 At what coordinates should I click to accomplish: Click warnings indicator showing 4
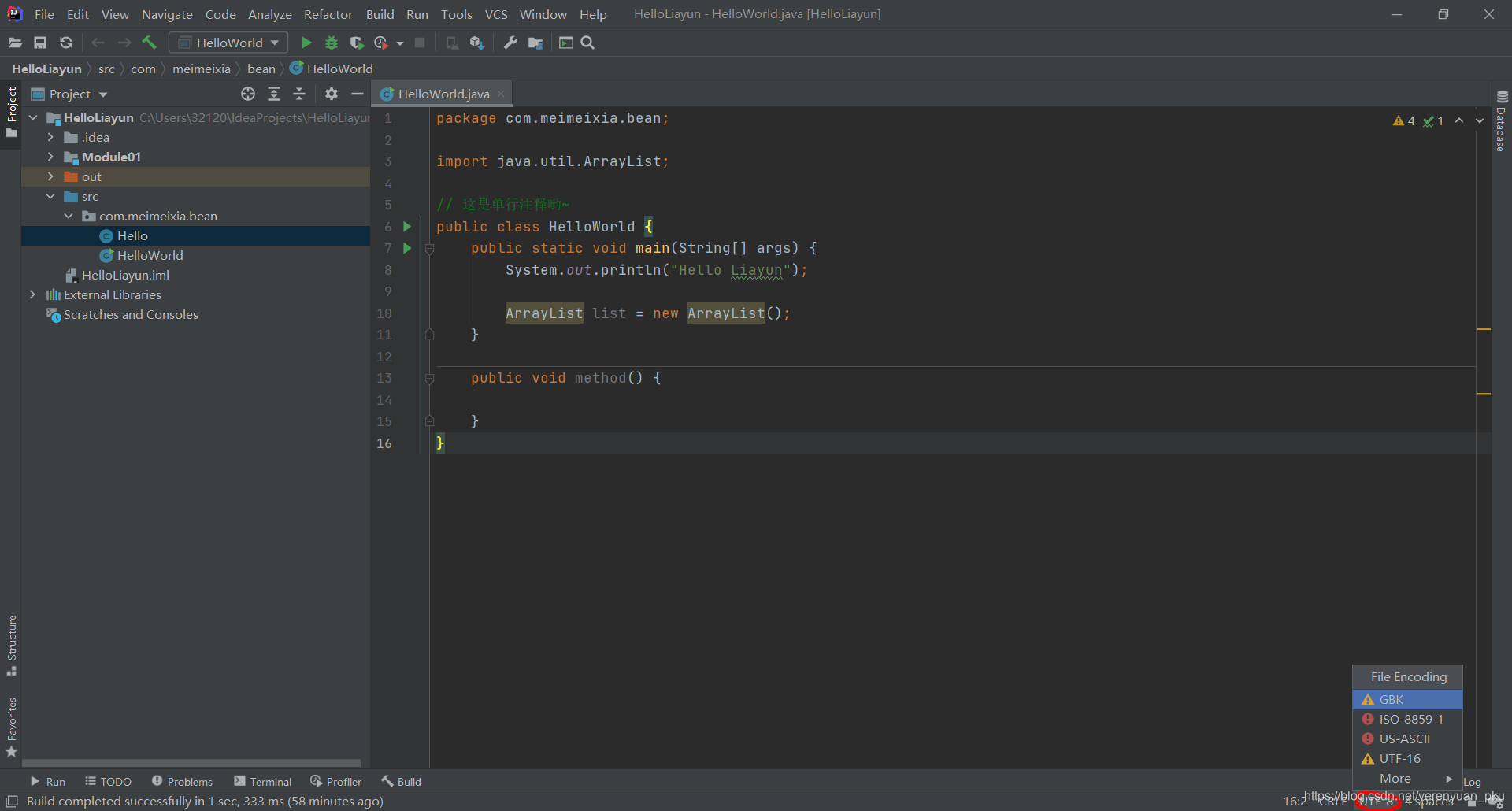pos(1403,120)
